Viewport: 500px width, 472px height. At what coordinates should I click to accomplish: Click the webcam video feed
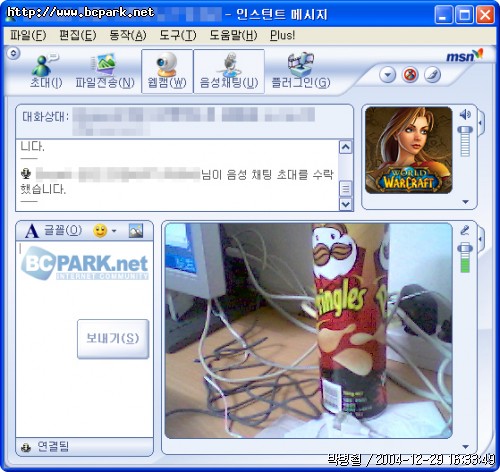coord(309,331)
